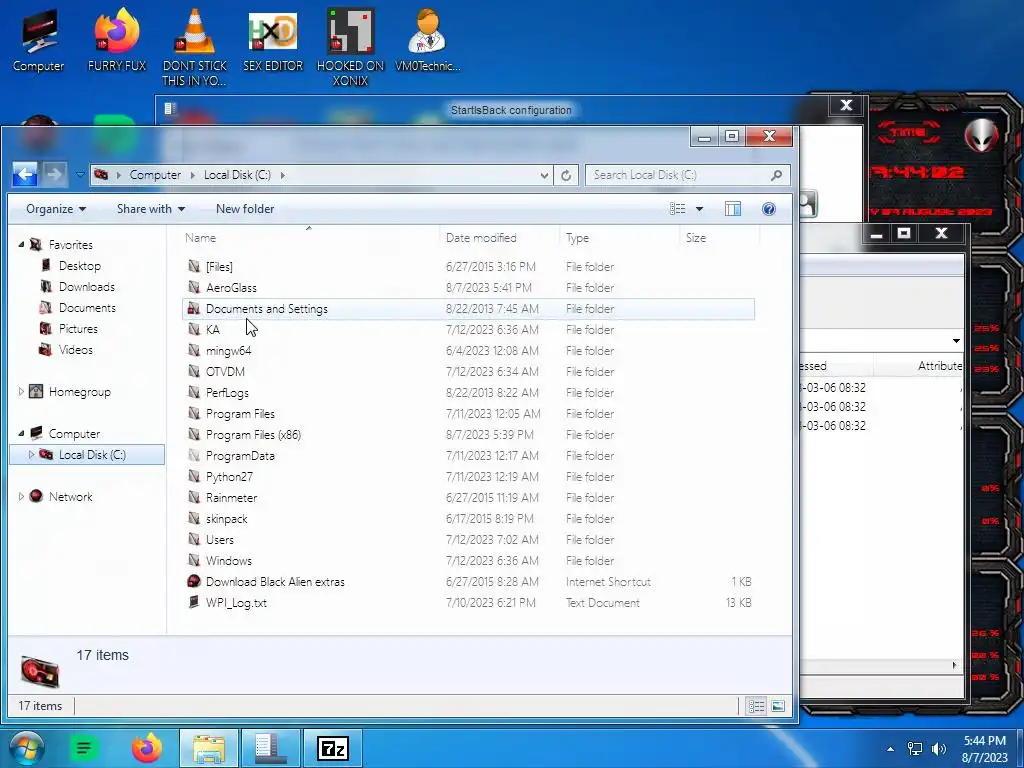The image size is (1024, 768).
Task: Click Local Disk (C:) breadcrumb segment
Action: click(x=237, y=175)
